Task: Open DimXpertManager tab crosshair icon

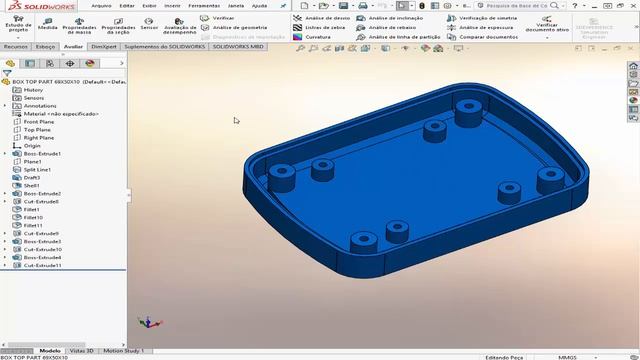Action: click(70, 63)
